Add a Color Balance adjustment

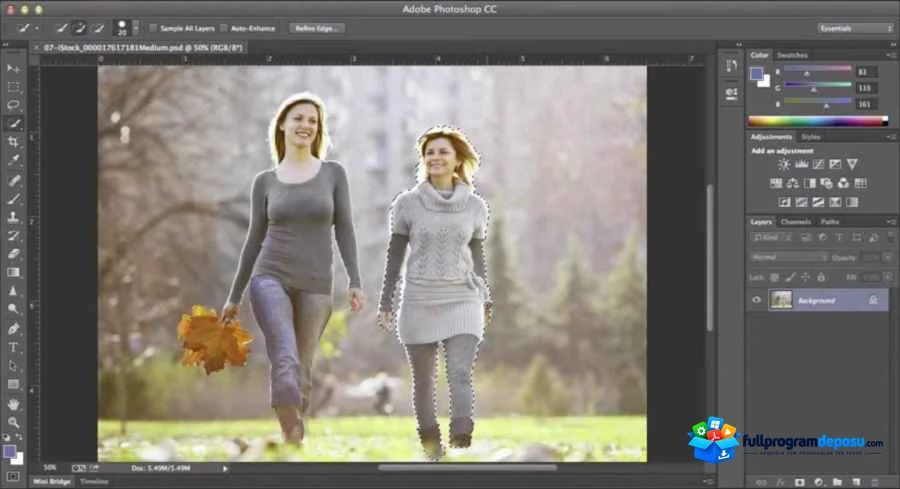click(793, 183)
